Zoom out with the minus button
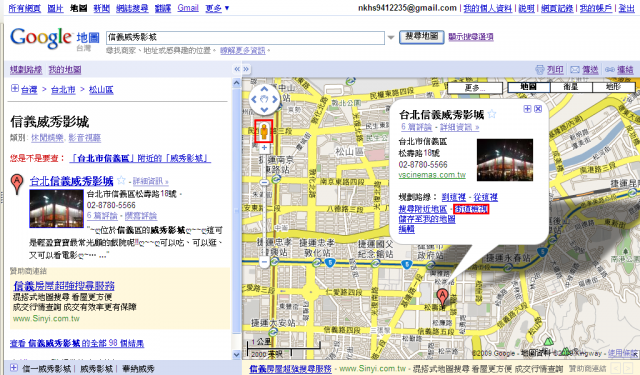This screenshot has height=375, width=640. pyautogui.click(x=264, y=262)
